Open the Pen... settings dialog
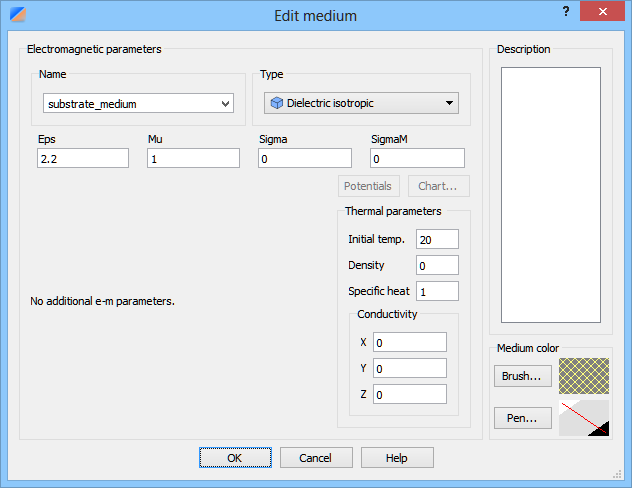The height and width of the screenshot is (488, 632). [523, 418]
